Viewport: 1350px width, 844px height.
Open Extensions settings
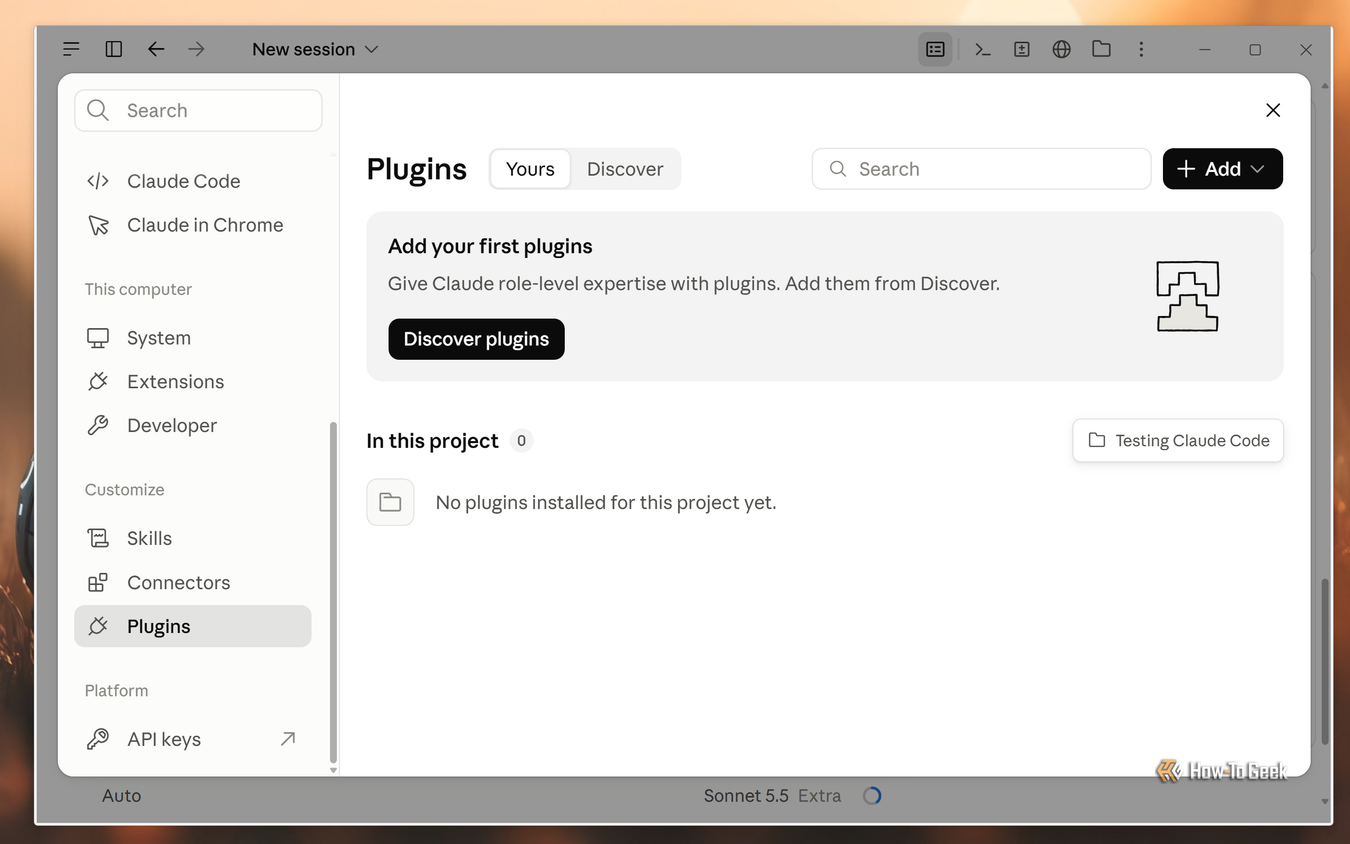[193, 382]
